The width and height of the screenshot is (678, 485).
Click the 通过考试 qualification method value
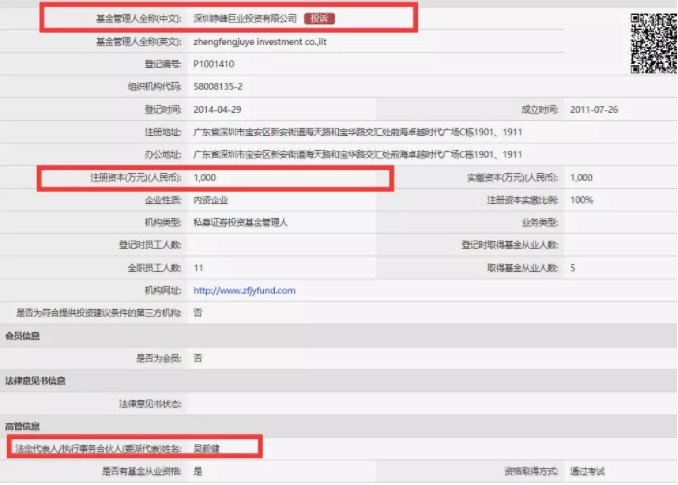(x=587, y=471)
